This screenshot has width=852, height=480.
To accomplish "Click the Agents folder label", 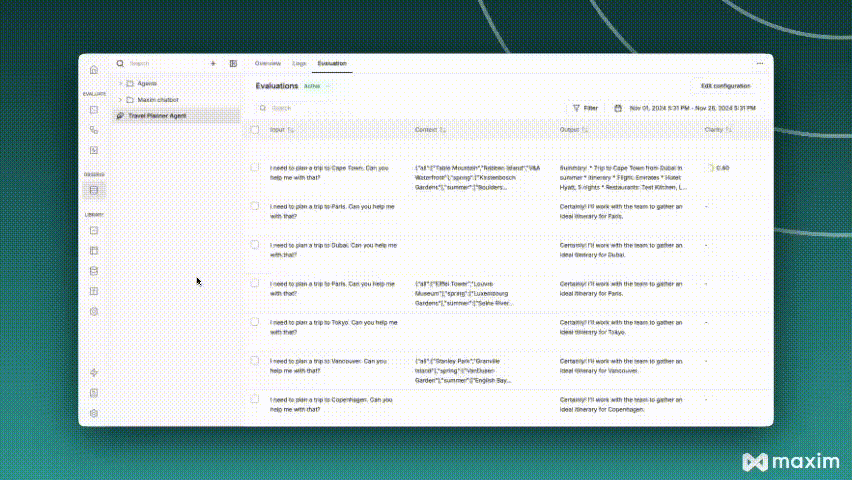I will tap(147, 84).
